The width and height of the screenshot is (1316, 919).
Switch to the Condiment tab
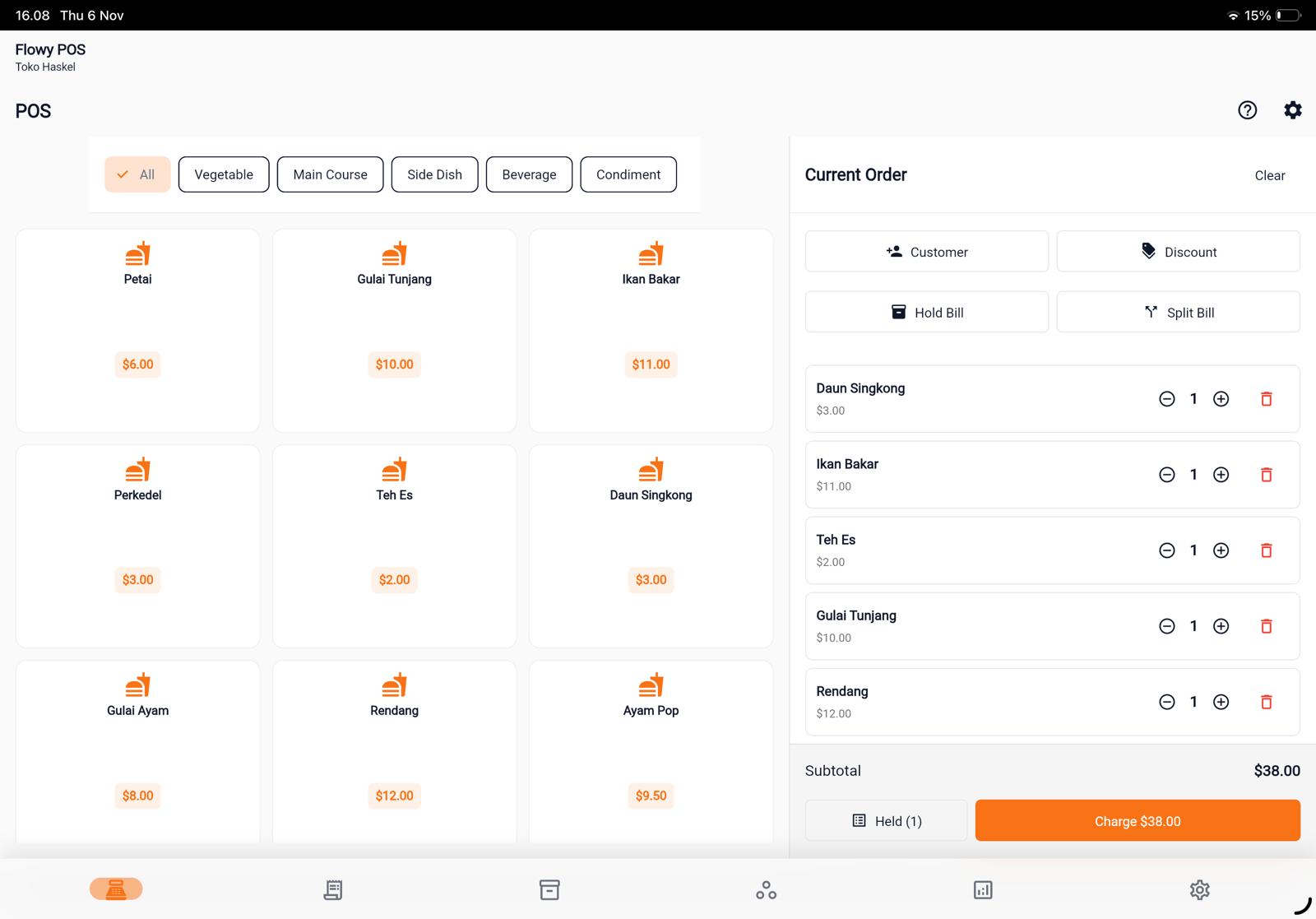click(628, 174)
